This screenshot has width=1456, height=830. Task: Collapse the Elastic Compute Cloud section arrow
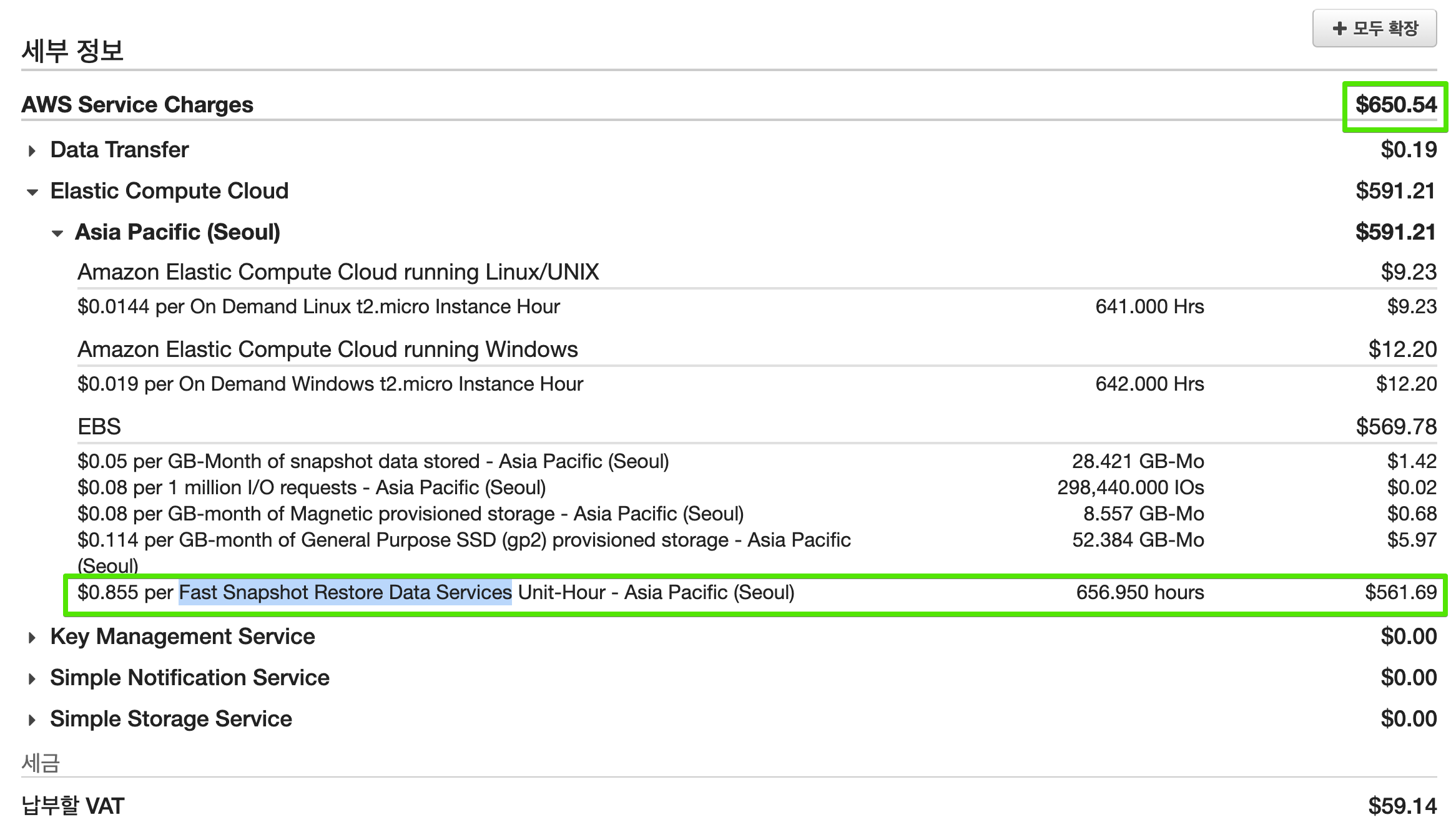pos(32,192)
